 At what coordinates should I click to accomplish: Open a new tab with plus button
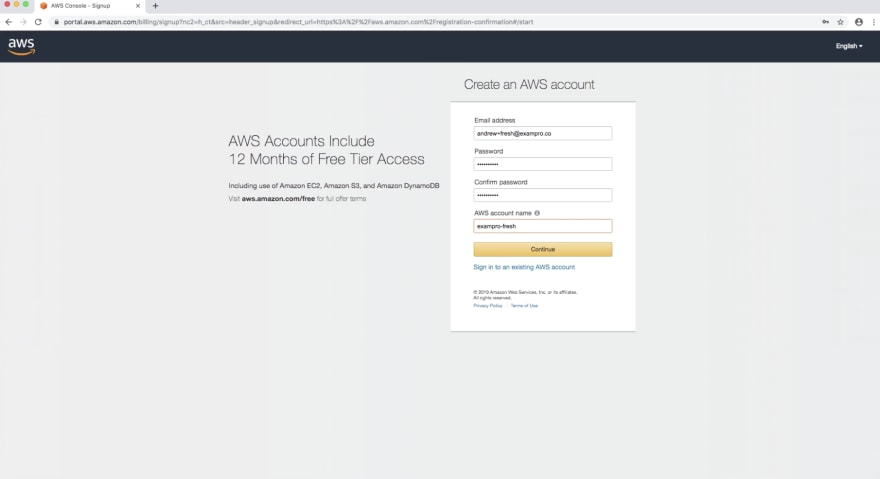click(155, 6)
